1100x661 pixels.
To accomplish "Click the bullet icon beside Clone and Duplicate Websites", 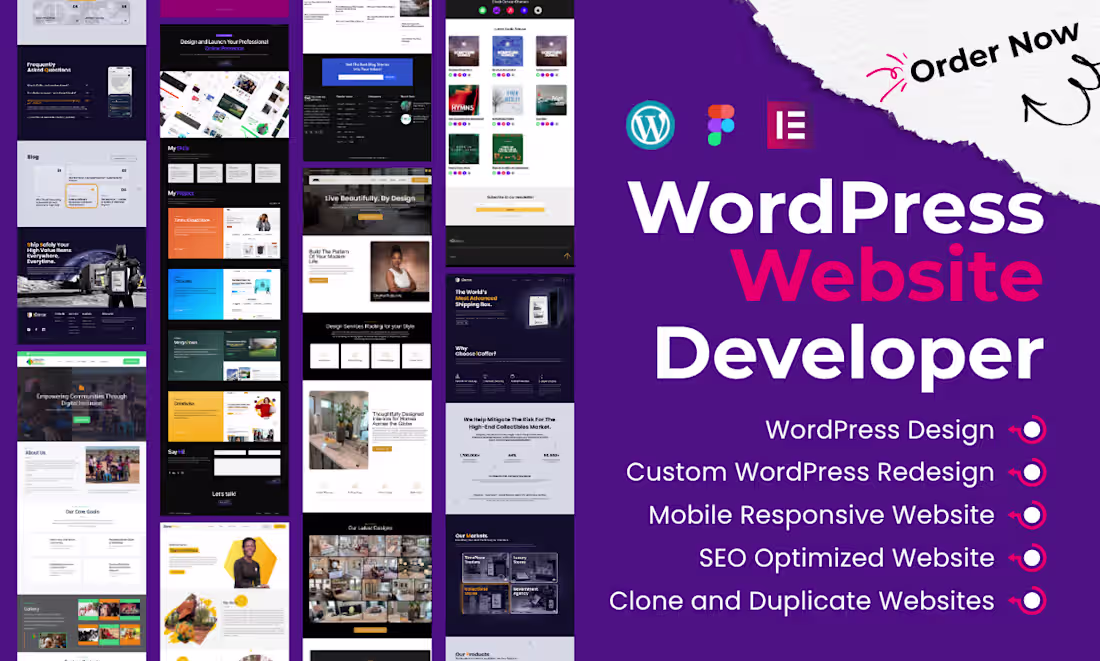I will pyautogui.click(x=1028, y=601).
